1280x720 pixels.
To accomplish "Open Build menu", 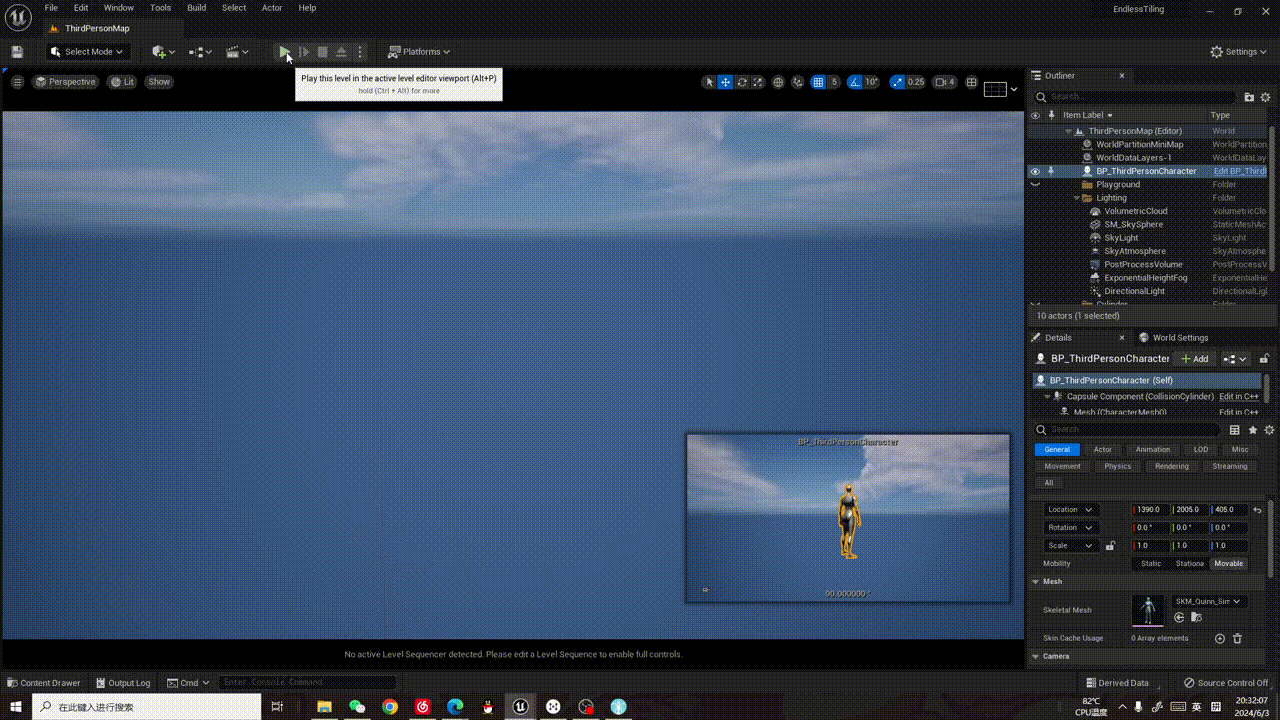I will pyautogui.click(x=197, y=8).
